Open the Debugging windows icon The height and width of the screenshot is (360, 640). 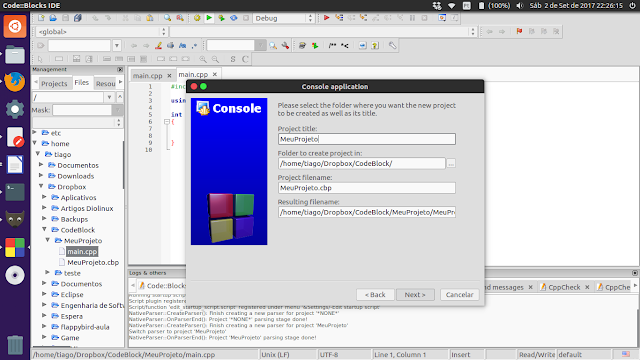point(442,18)
